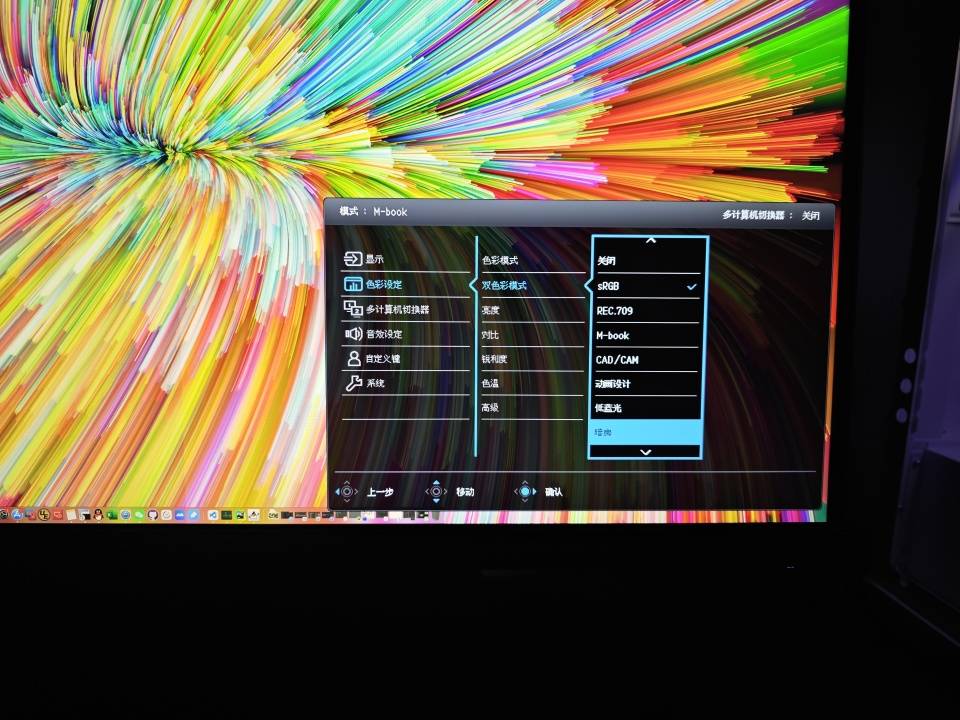960x720 pixels.
Task: Open the 多计算机切换器 KVM icon
Action: pos(353,310)
